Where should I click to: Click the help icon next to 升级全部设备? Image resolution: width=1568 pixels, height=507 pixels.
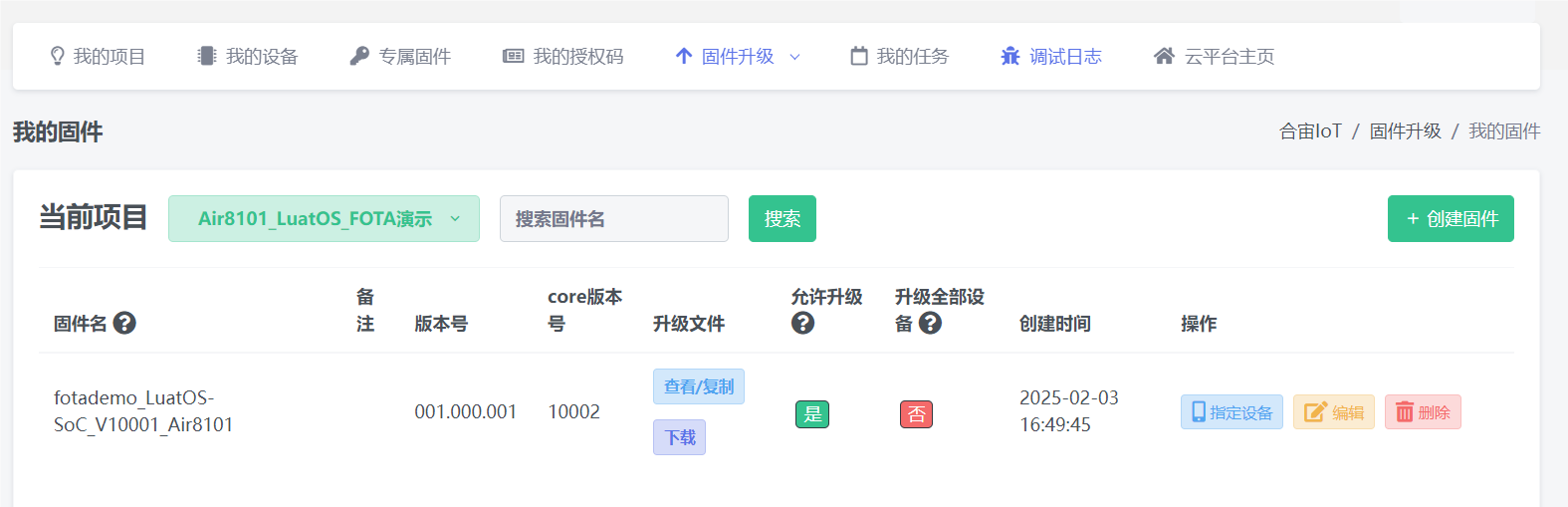930,323
